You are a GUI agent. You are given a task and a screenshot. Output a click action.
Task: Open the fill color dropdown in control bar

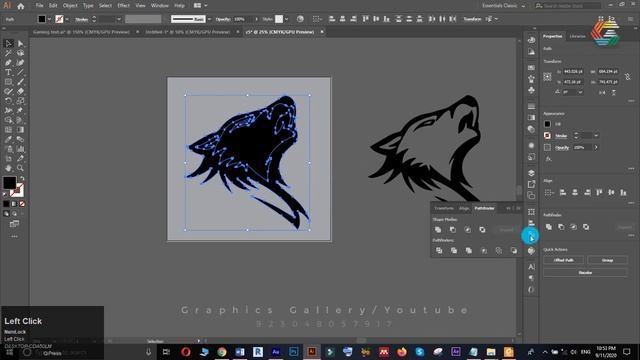[49, 19]
